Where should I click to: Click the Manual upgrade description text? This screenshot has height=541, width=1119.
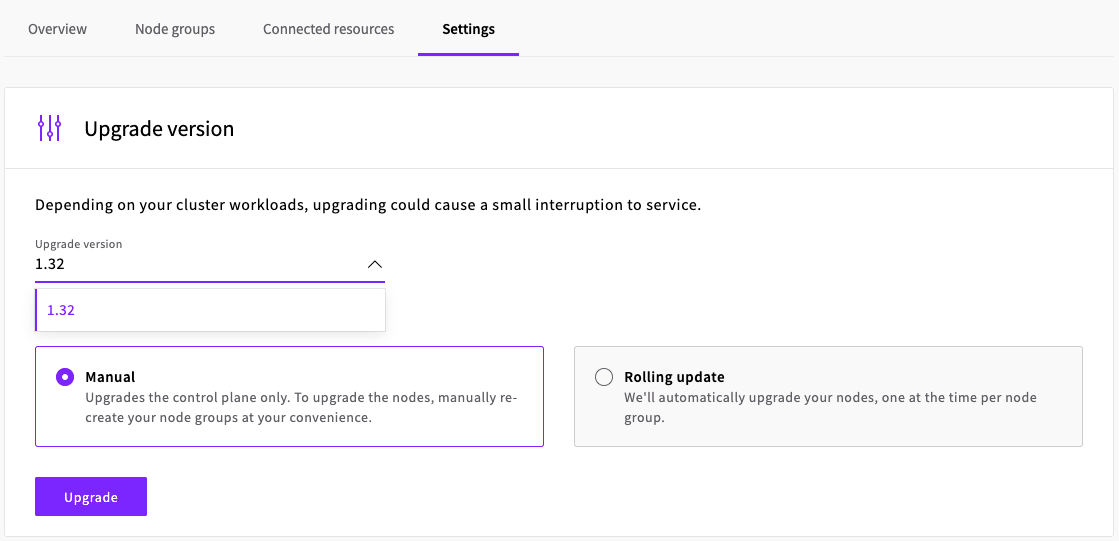point(300,408)
